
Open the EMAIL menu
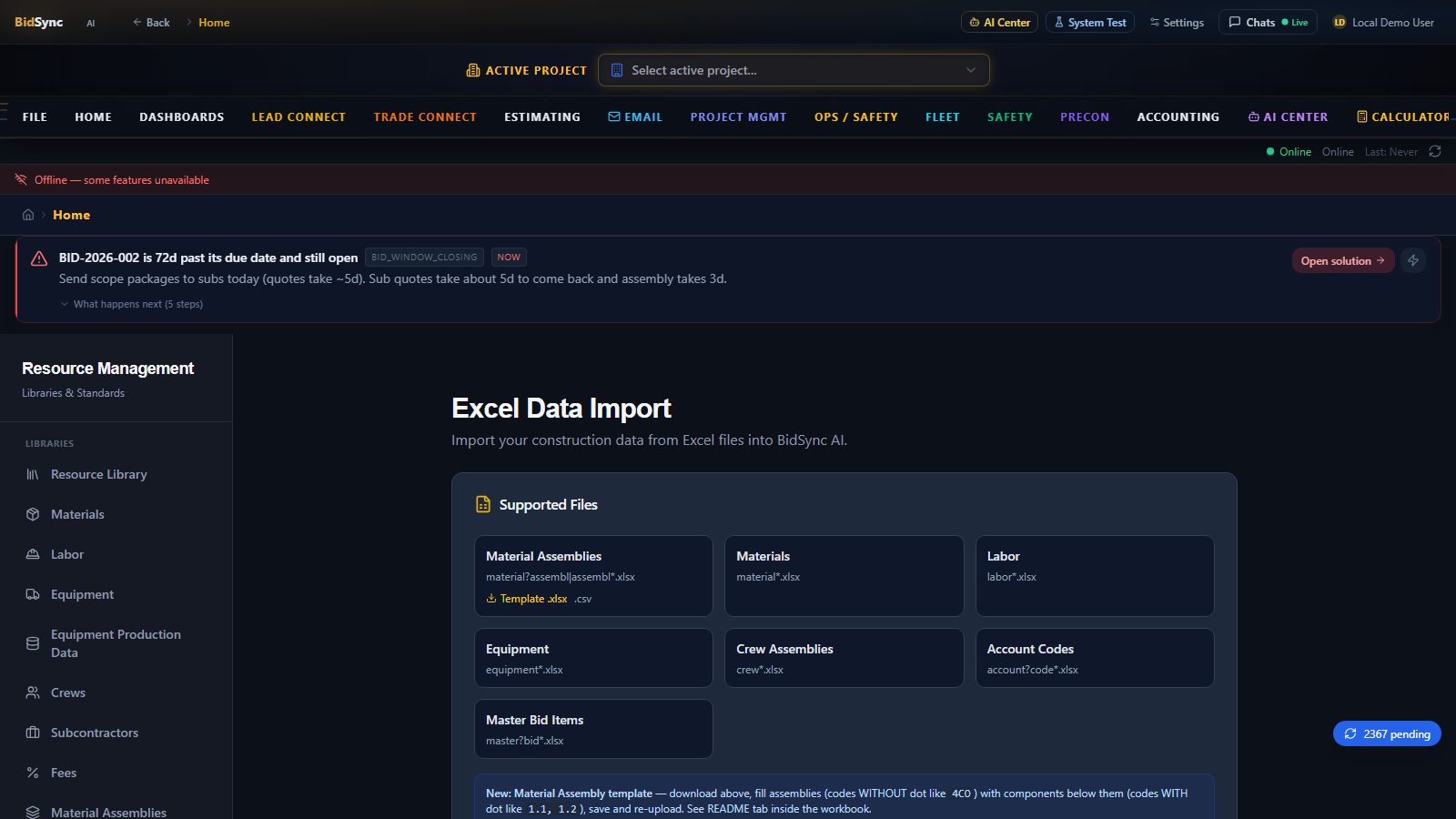point(635,117)
